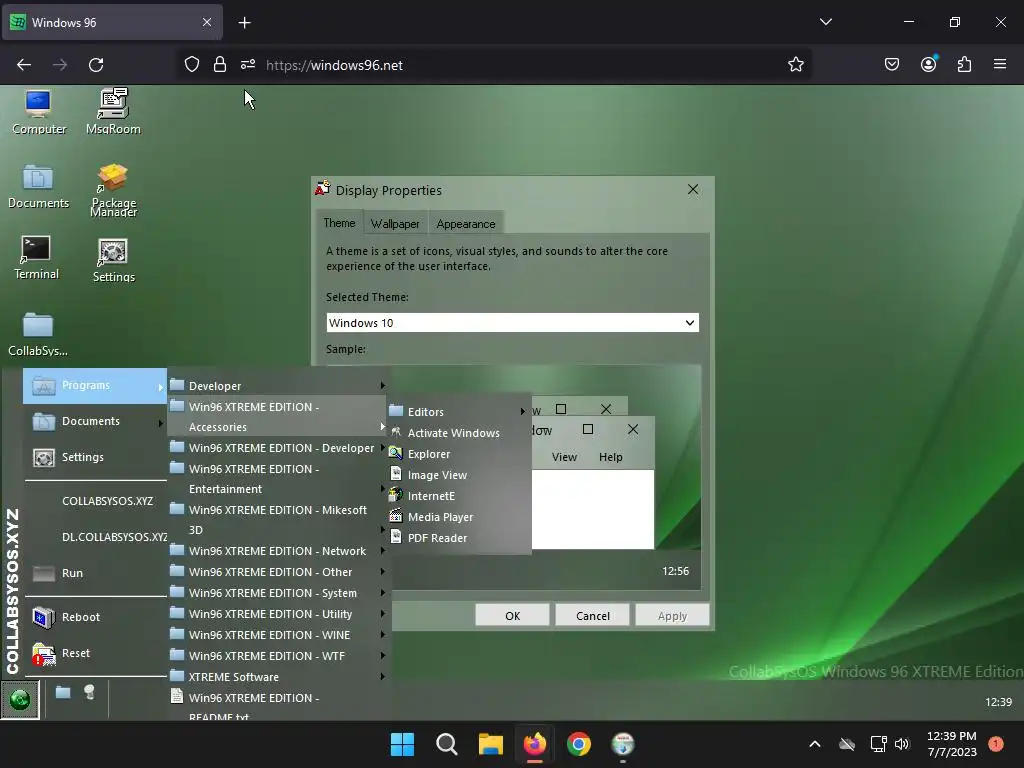Open the Firefox list all tabs chevron
1024x768 pixels.
(x=825, y=22)
